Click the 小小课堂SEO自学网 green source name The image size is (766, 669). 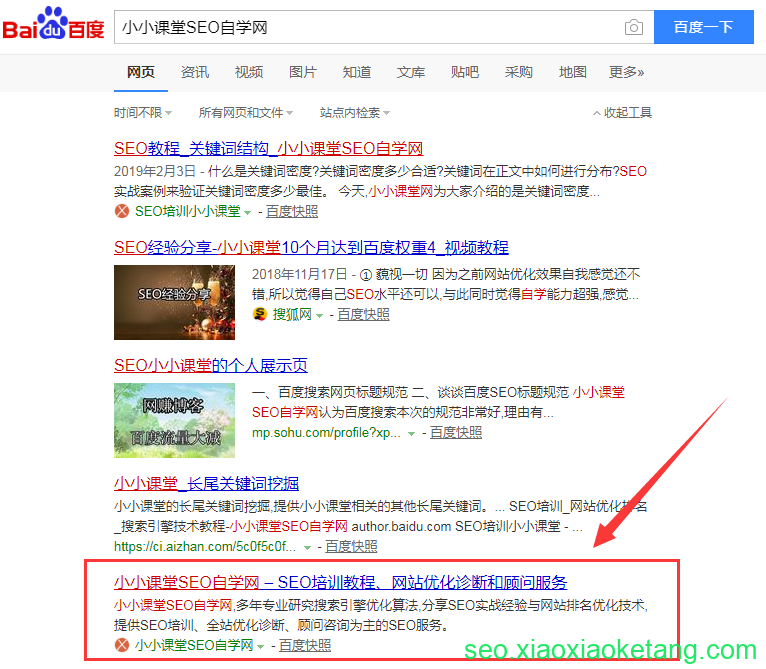(x=194, y=646)
